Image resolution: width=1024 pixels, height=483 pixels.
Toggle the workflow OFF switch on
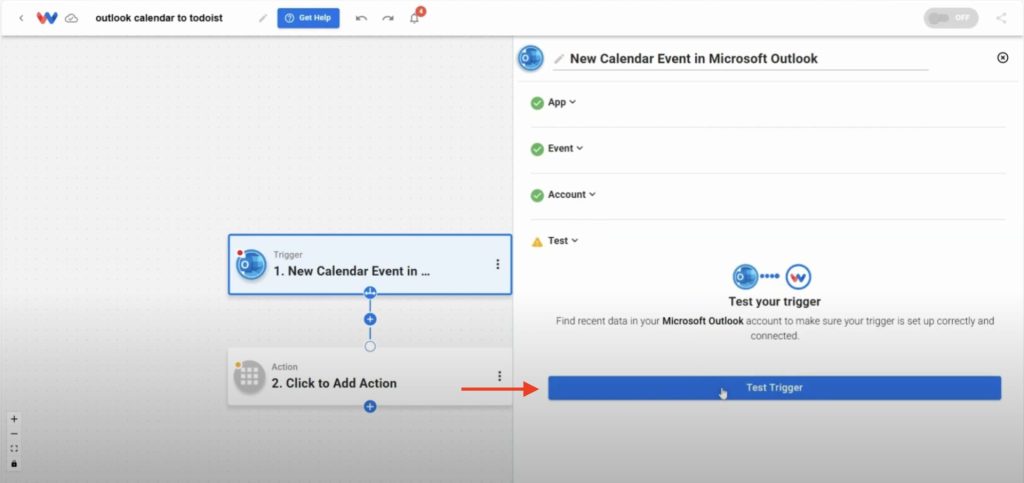(951, 18)
